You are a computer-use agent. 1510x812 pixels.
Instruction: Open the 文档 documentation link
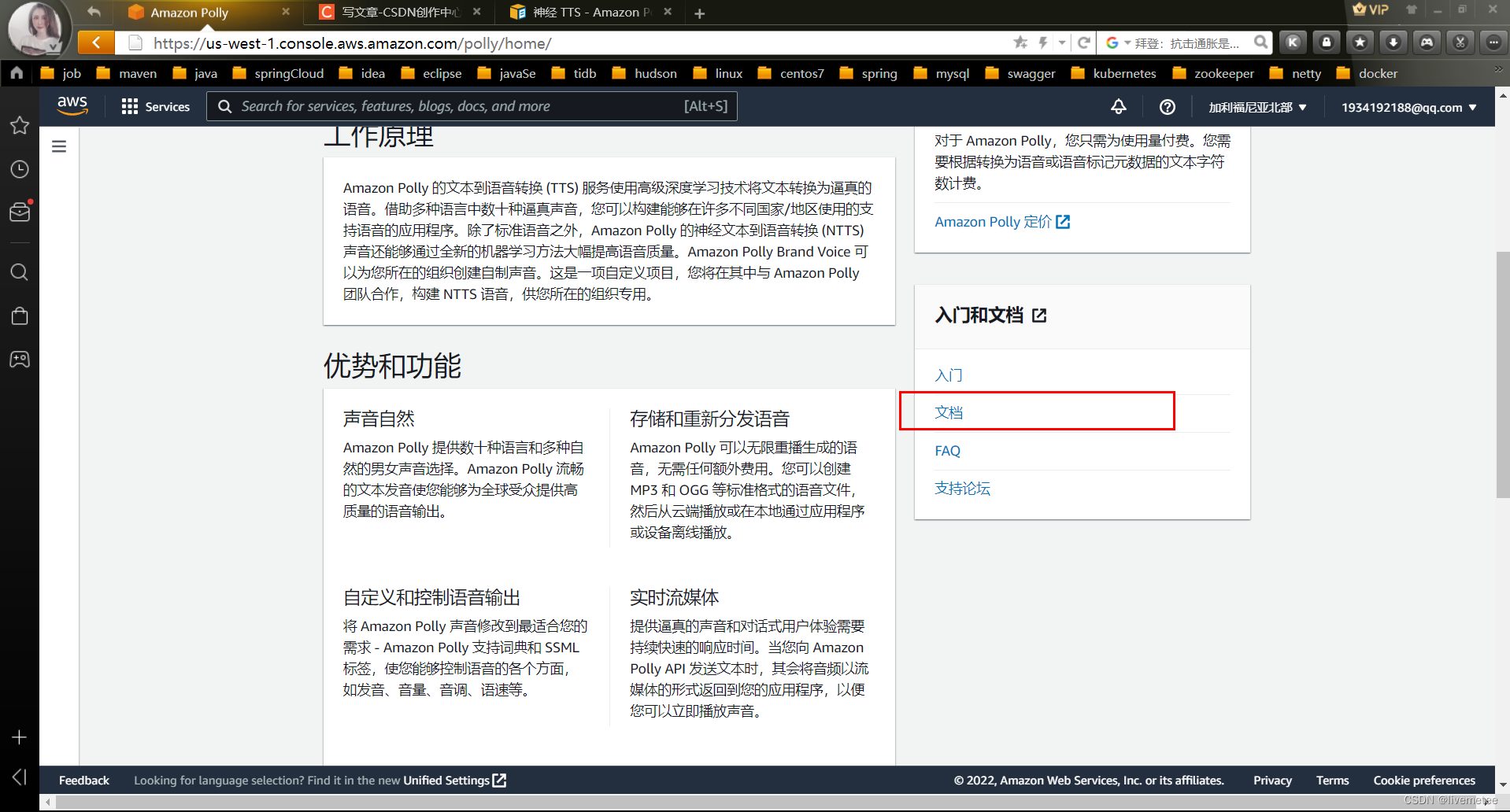click(949, 412)
